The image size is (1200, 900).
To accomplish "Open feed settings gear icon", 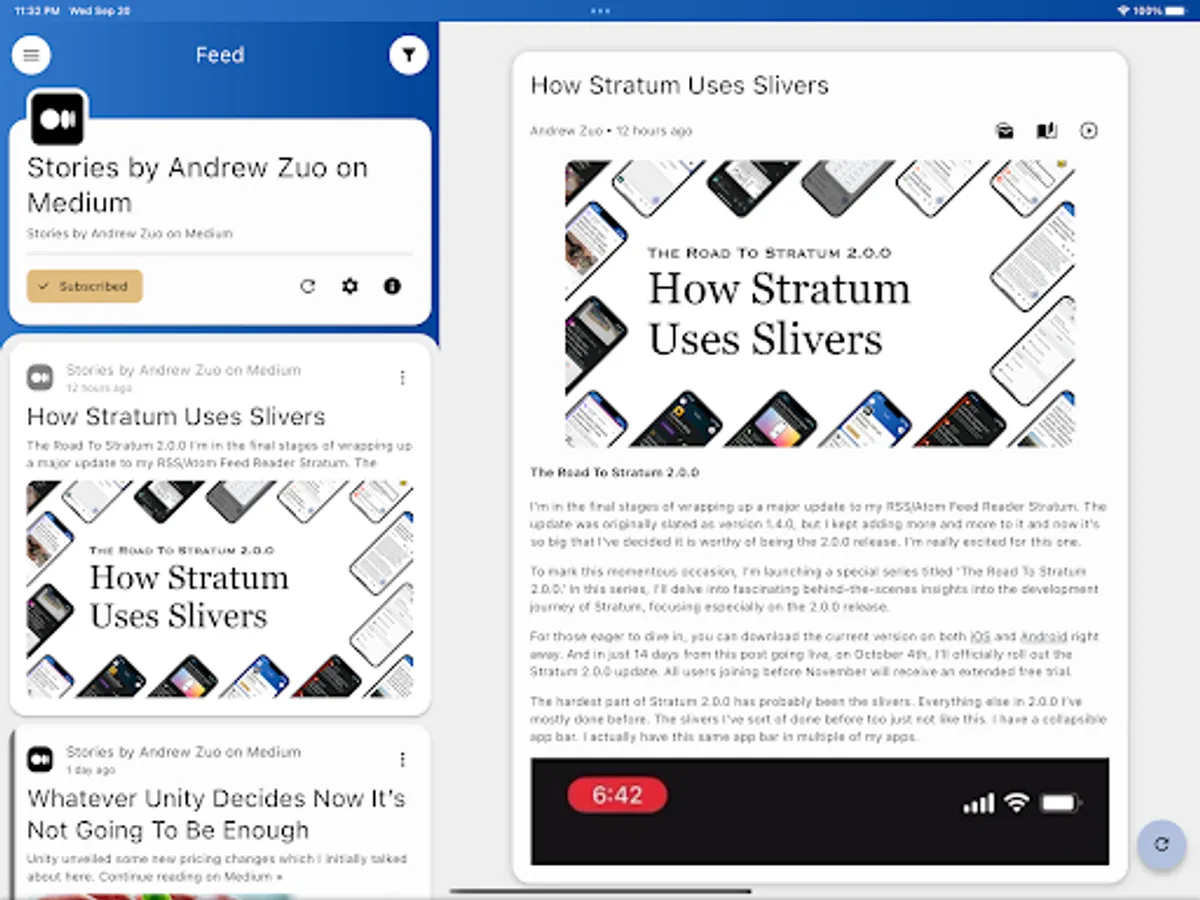I will click(350, 286).
